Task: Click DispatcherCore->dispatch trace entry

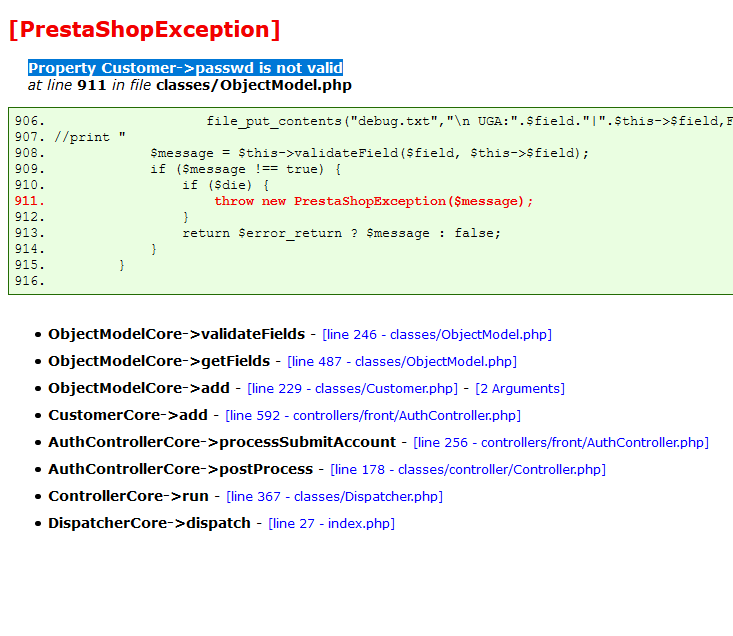Action: [150, 523]
